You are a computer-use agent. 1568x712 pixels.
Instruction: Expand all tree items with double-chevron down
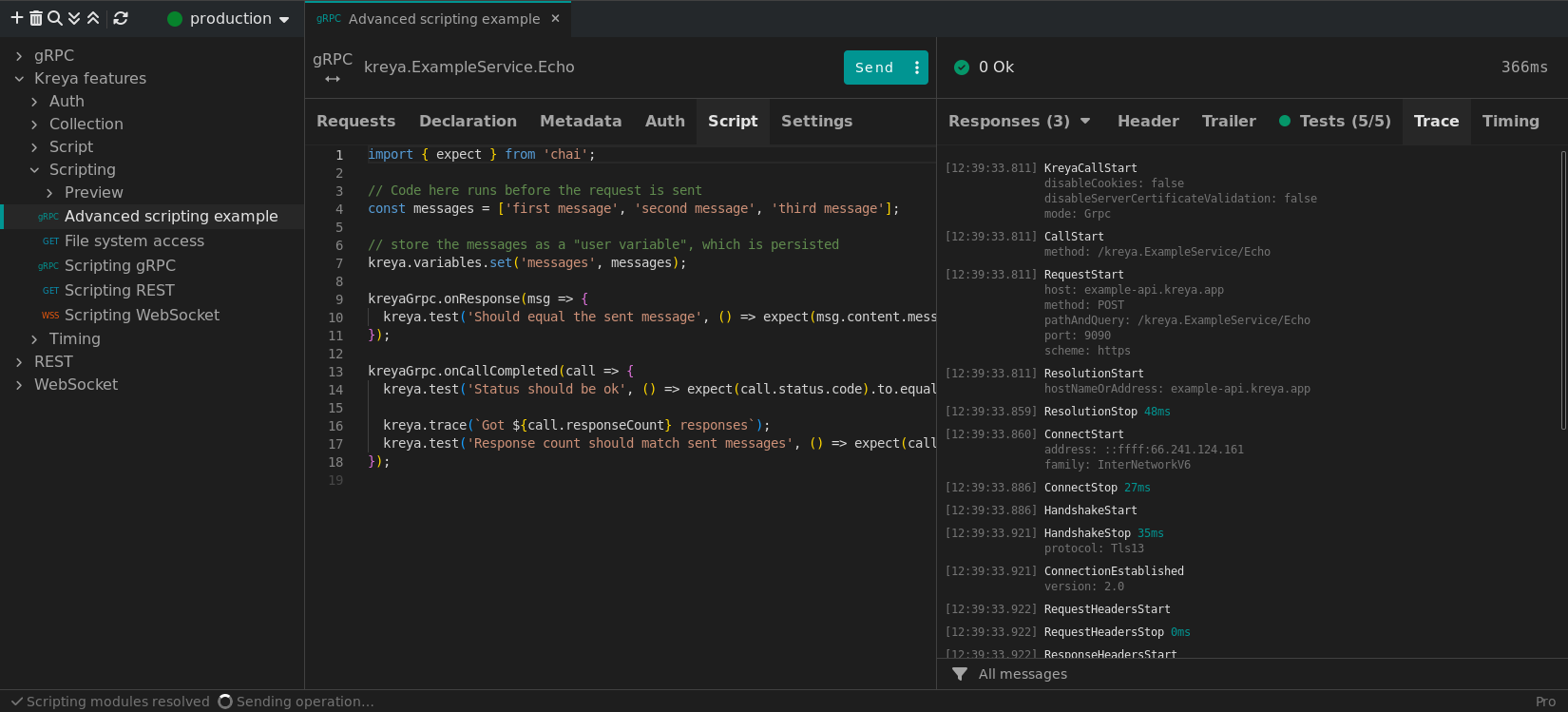tap(74, 18)
